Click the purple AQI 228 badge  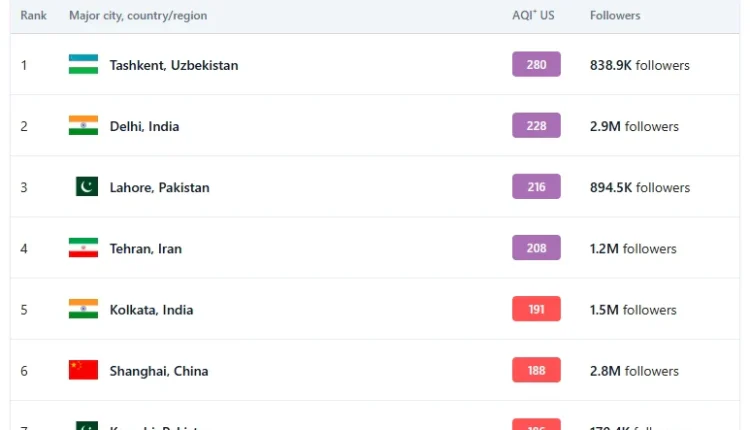coord(536,126)
